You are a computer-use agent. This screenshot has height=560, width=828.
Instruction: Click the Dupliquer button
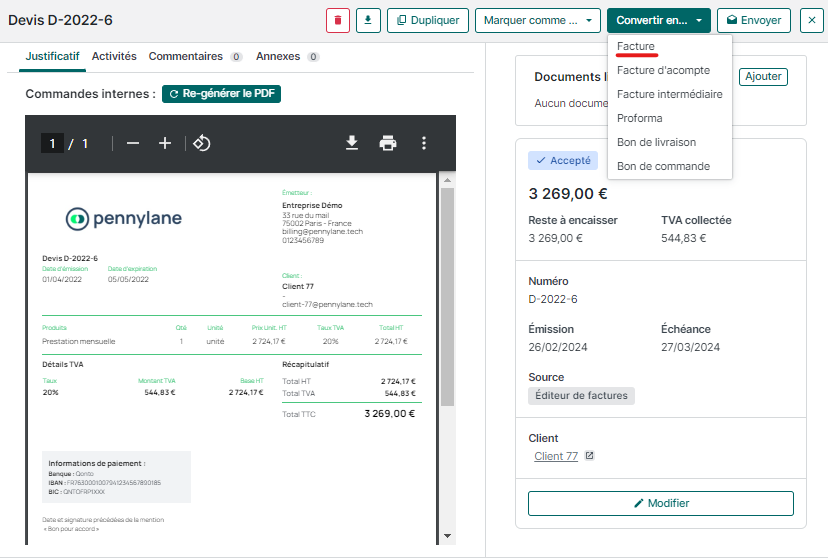pyautogui.click(x=428, y=20)
